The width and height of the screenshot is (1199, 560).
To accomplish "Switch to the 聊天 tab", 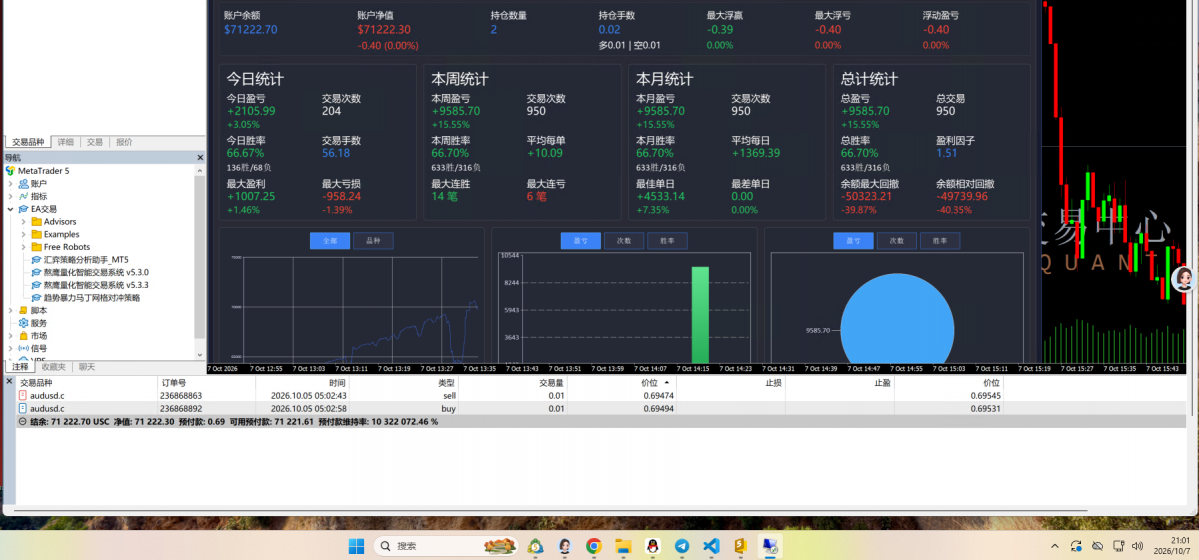I will (86, 367).
